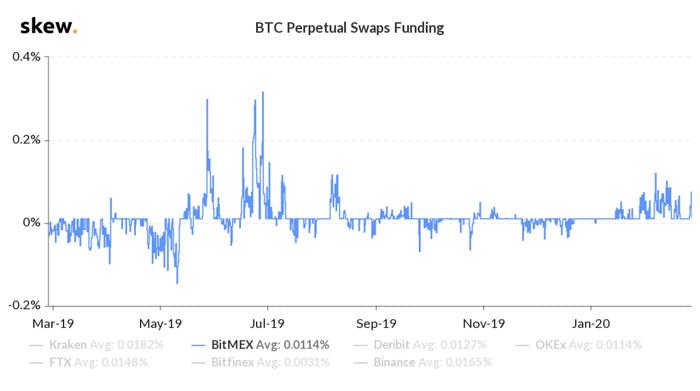The image size is (700, 391).
Task: Click the -0.2% y-axis label
Action: pos(25,305)
